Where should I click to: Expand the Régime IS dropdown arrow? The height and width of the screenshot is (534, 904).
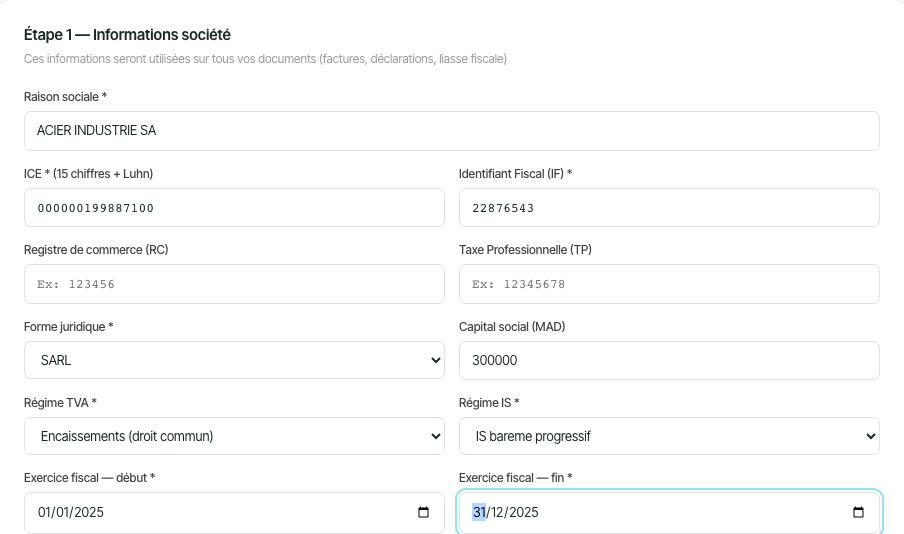871,436
